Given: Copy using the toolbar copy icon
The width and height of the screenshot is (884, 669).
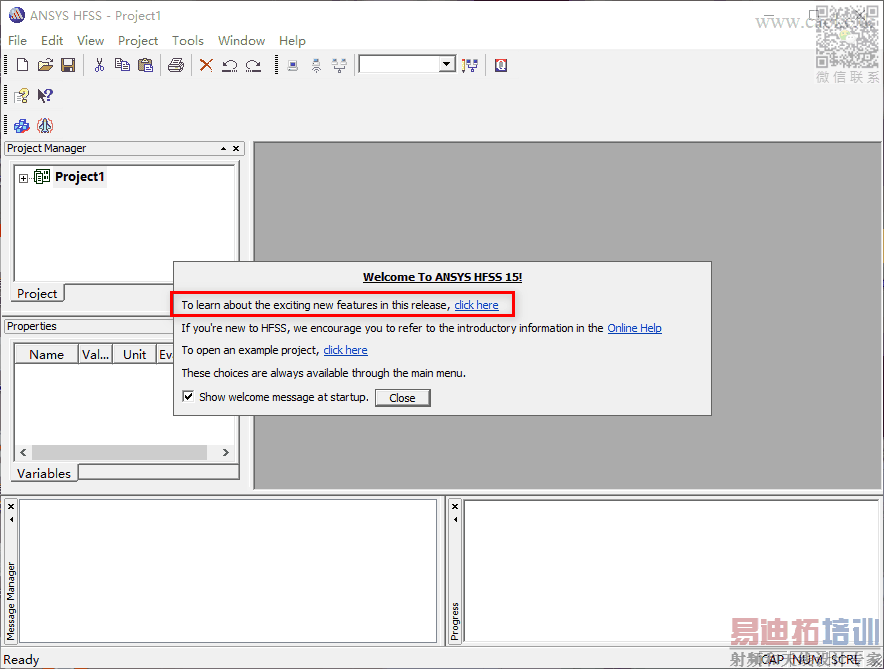Looking at the screenshot, I should 122,65.
